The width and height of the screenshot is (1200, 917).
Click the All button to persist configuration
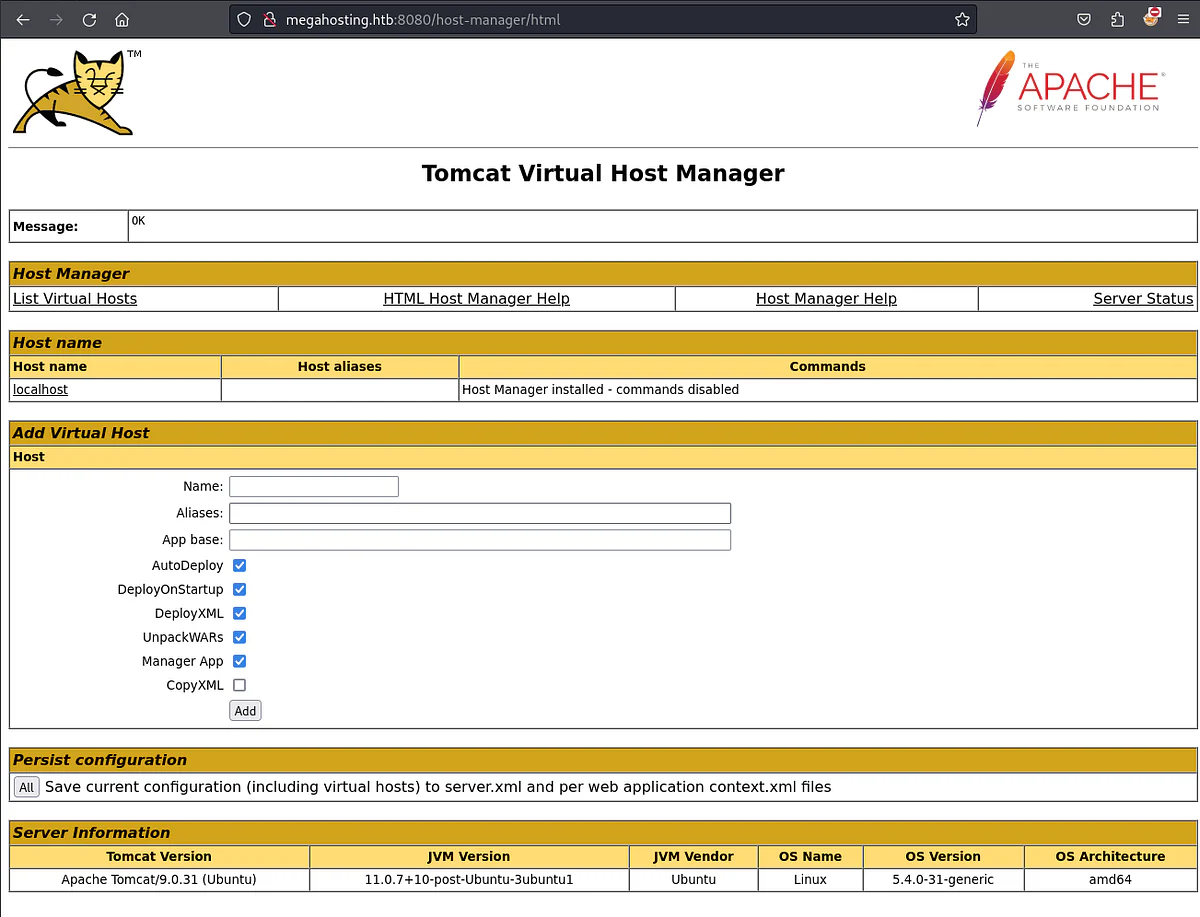26,787
